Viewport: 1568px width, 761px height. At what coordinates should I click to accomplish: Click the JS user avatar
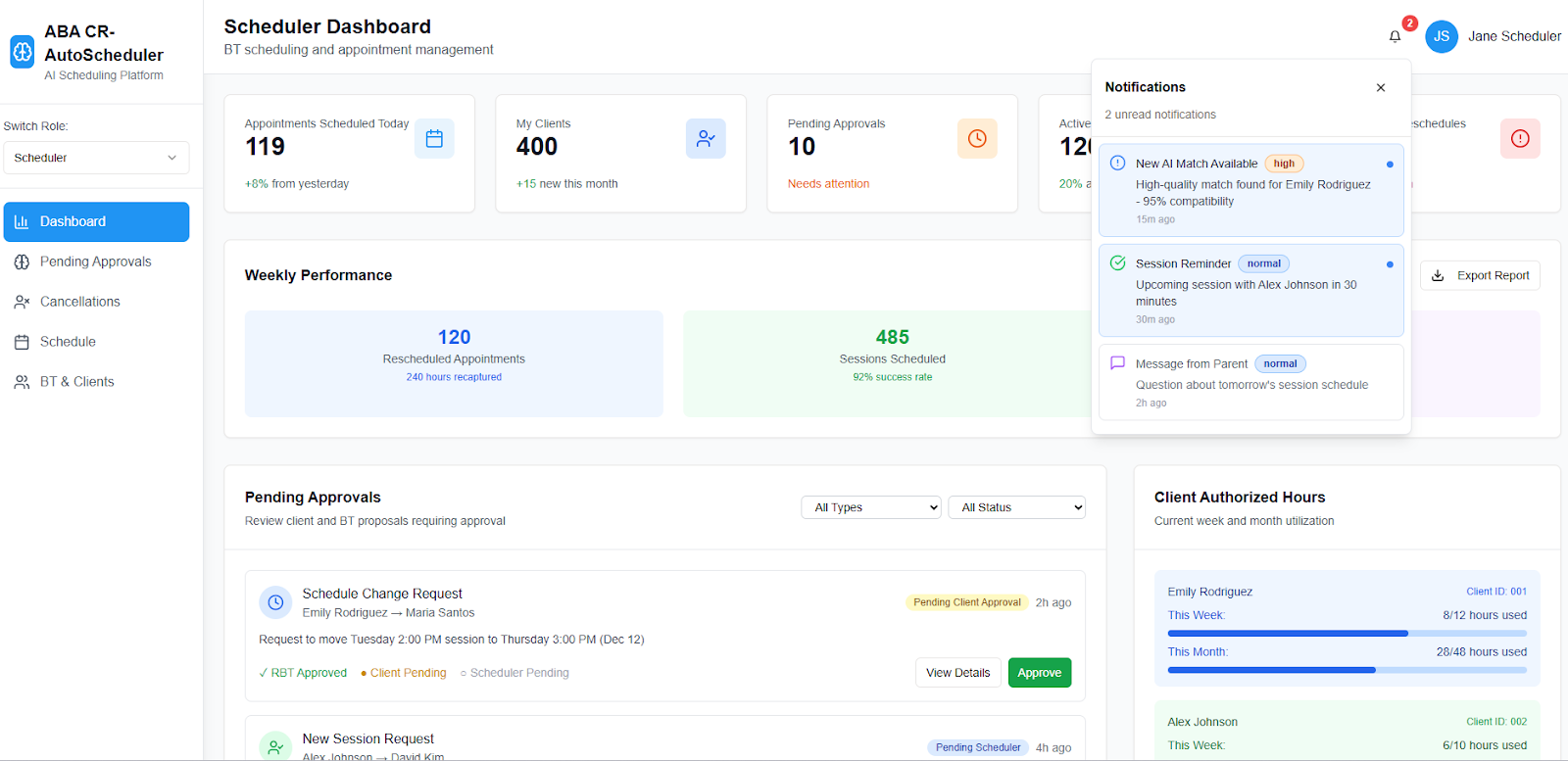coord(1442,36)
